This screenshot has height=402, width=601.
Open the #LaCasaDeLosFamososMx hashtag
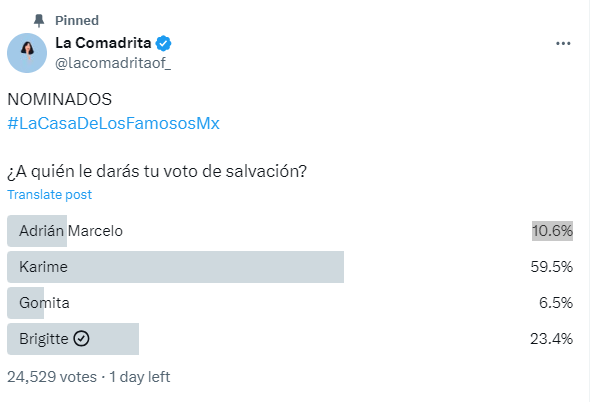[x=113, y=123]
